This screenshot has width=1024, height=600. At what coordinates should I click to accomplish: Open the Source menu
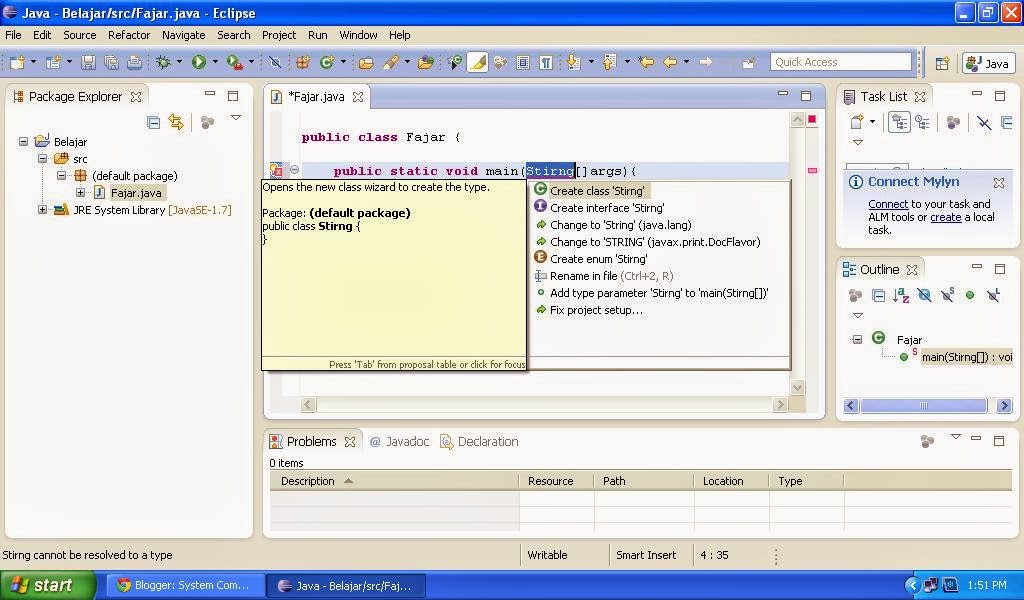(79, 35)
